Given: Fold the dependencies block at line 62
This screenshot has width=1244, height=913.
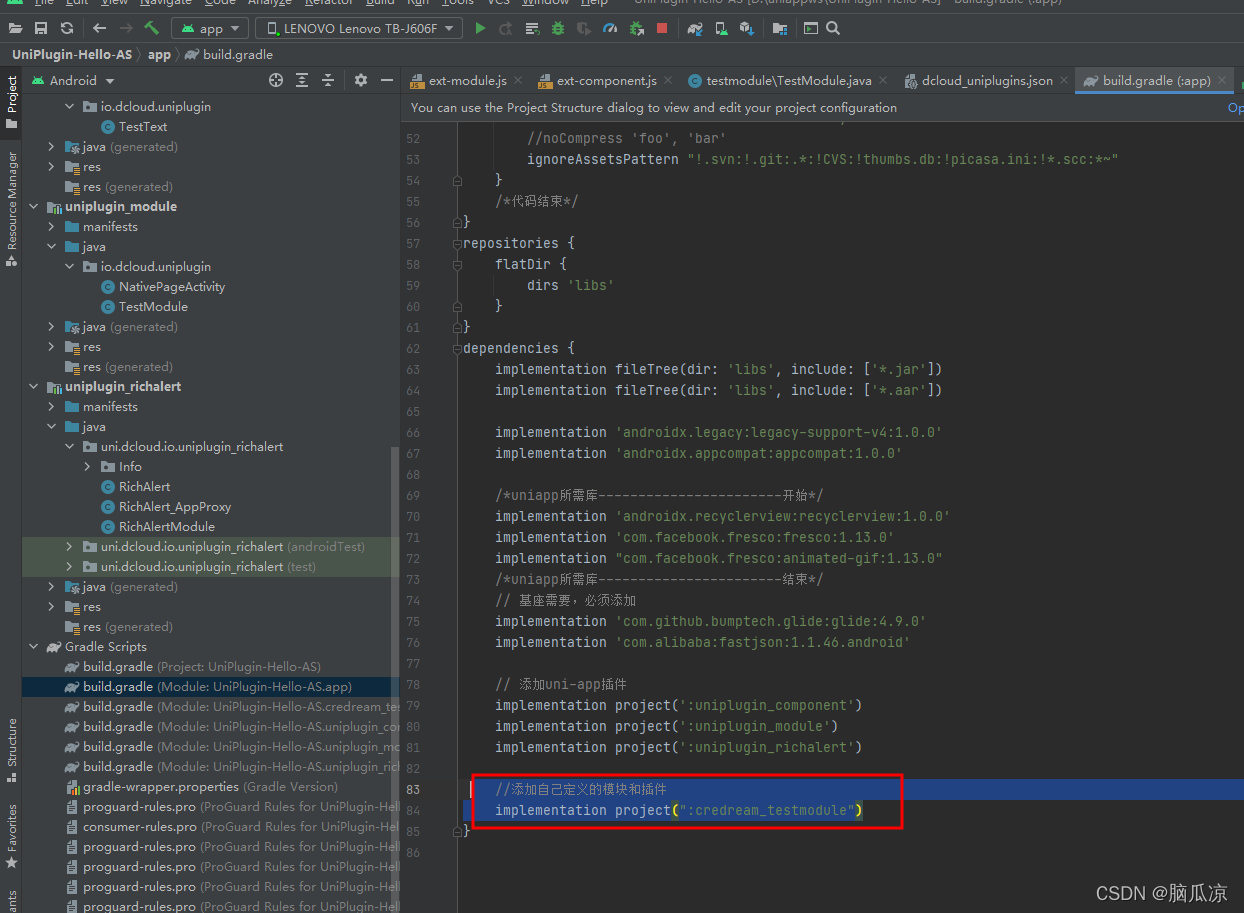Looking at the screenshot, I should pyautogui.click(x=457, y=349).
